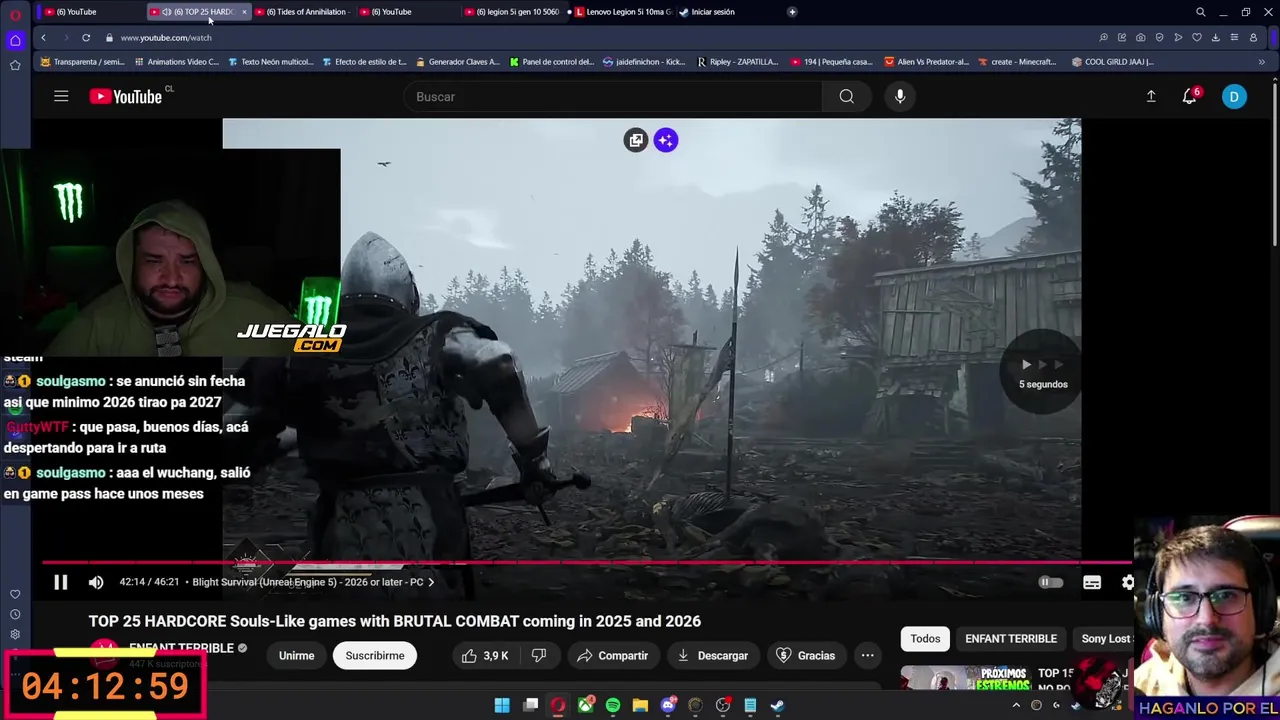1280x720 pixels.
Task: Focus the Buscar search field
Action: coord(612,96)
